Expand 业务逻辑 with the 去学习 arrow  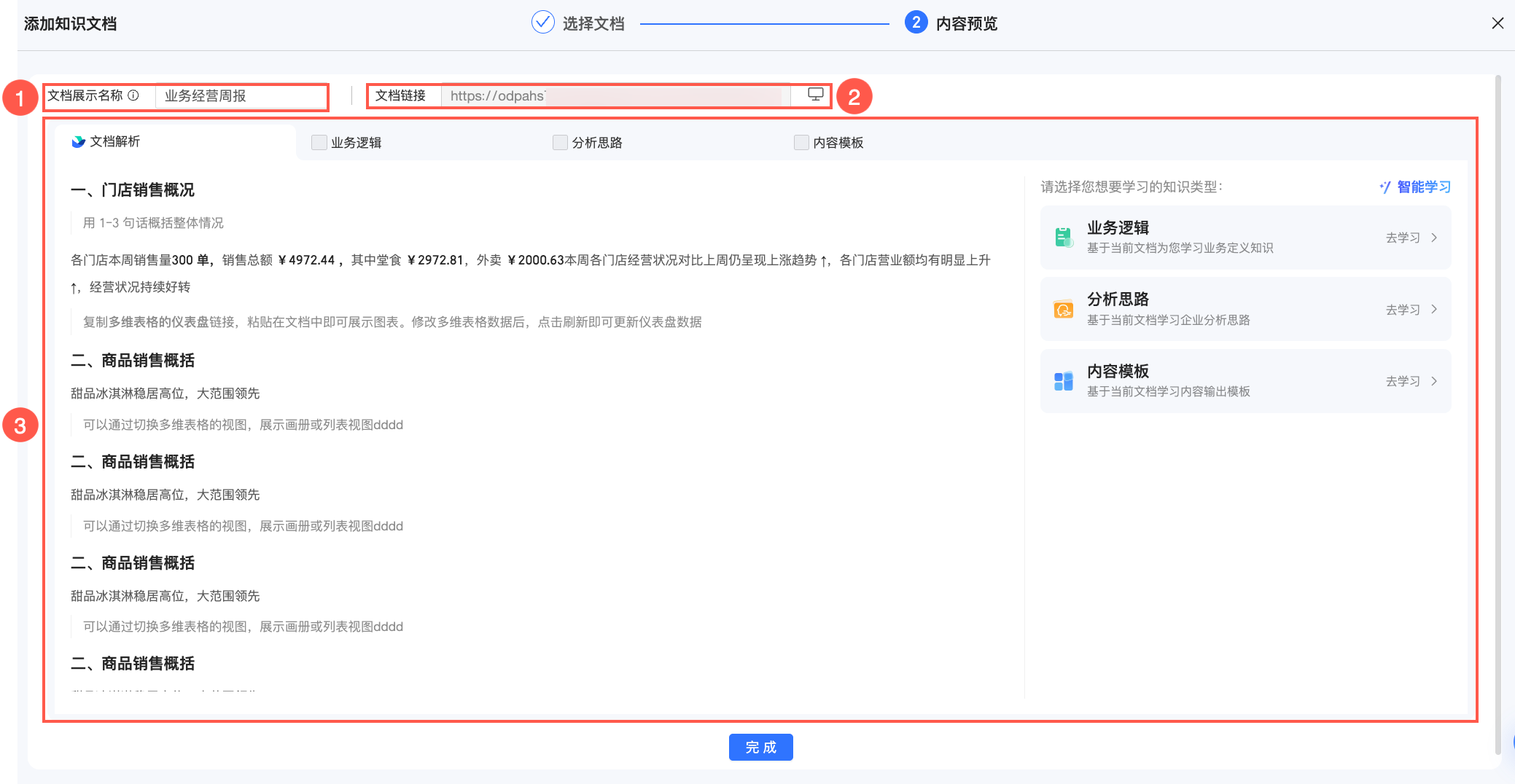1433,238
